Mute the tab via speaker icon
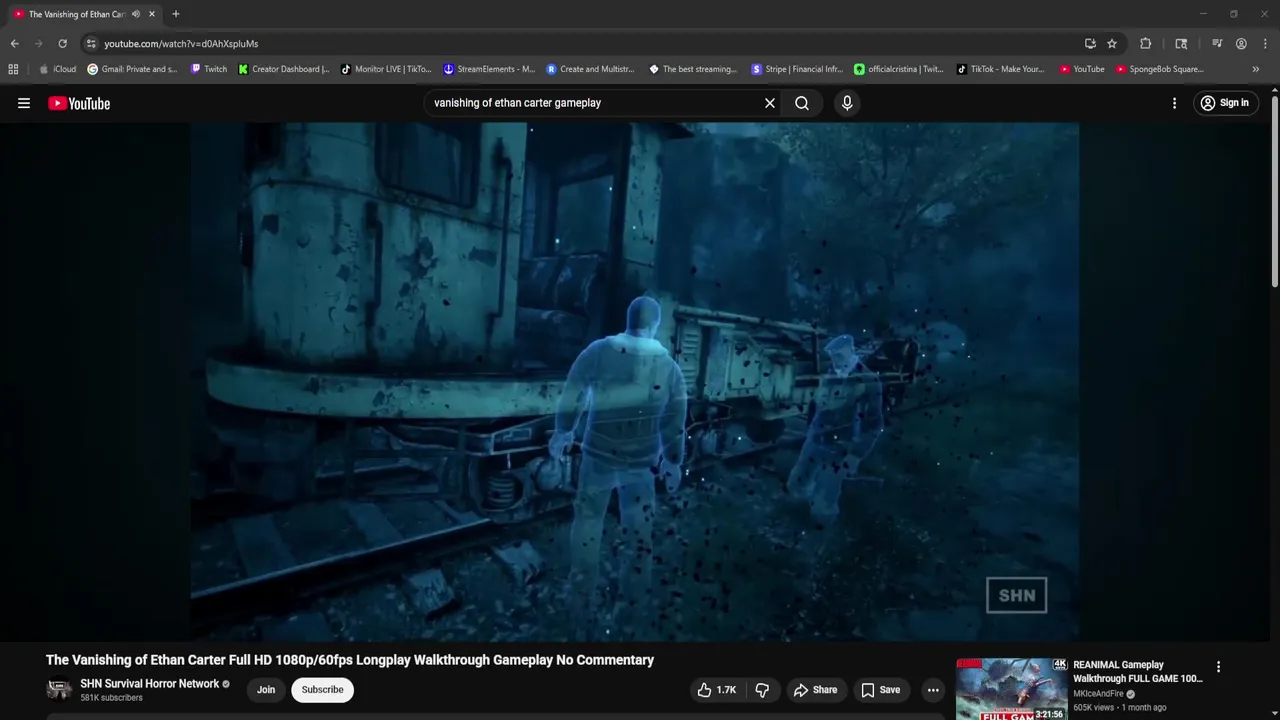 pyautogui.click(x=136, y=14)
